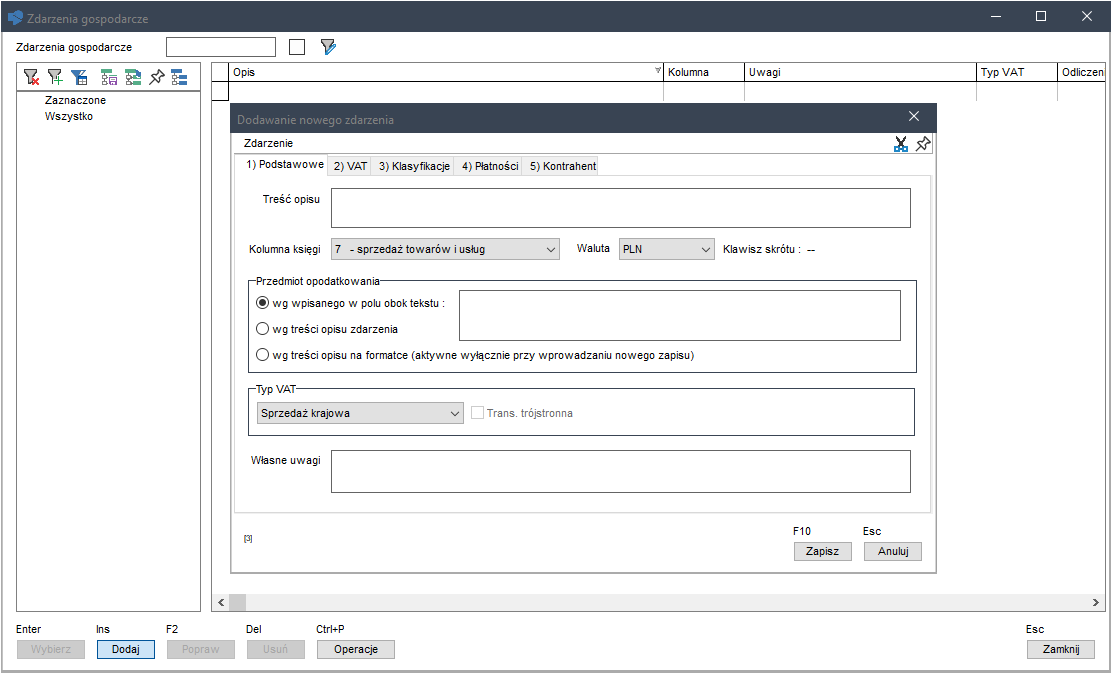Click the grayed Usuń button
Image resolution: width=1112 pixels, height=673 pixels.
point(276,649)
